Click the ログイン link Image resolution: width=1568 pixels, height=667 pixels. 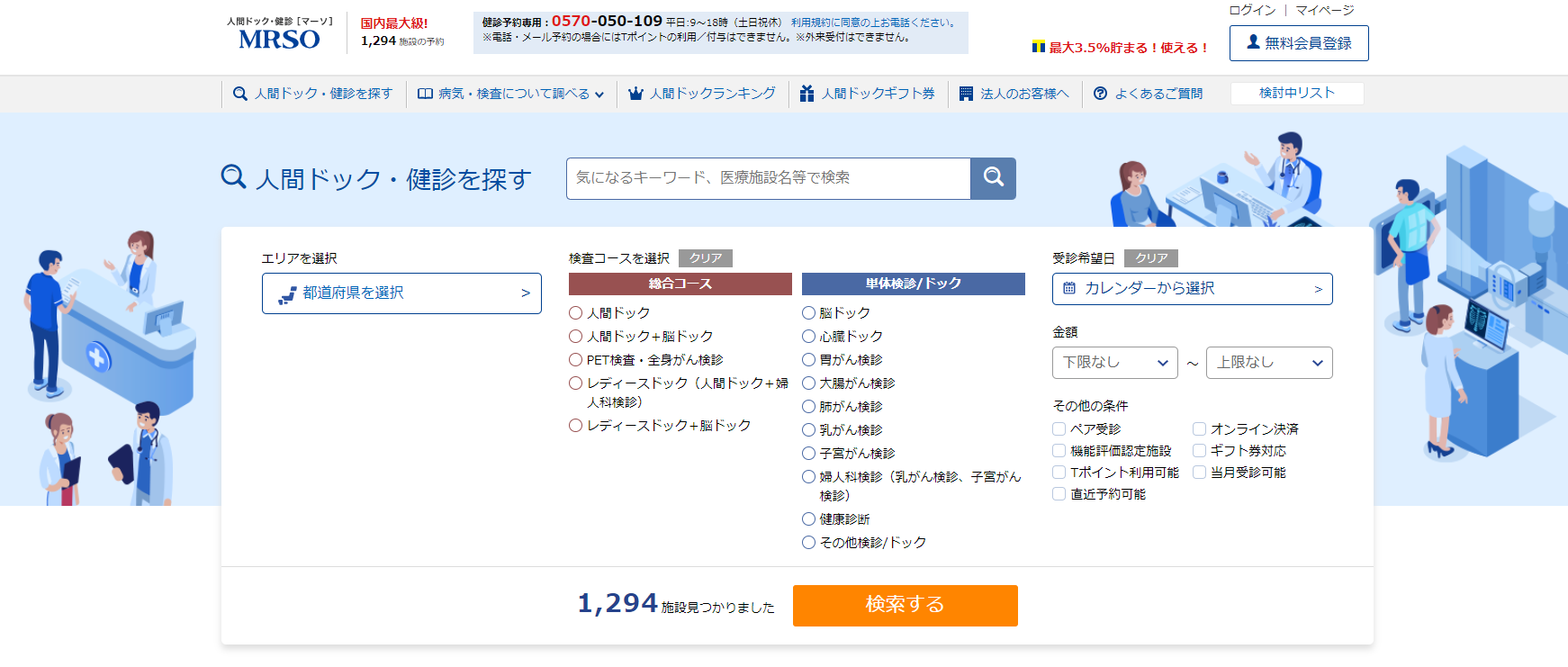(x=1252, y=11)
